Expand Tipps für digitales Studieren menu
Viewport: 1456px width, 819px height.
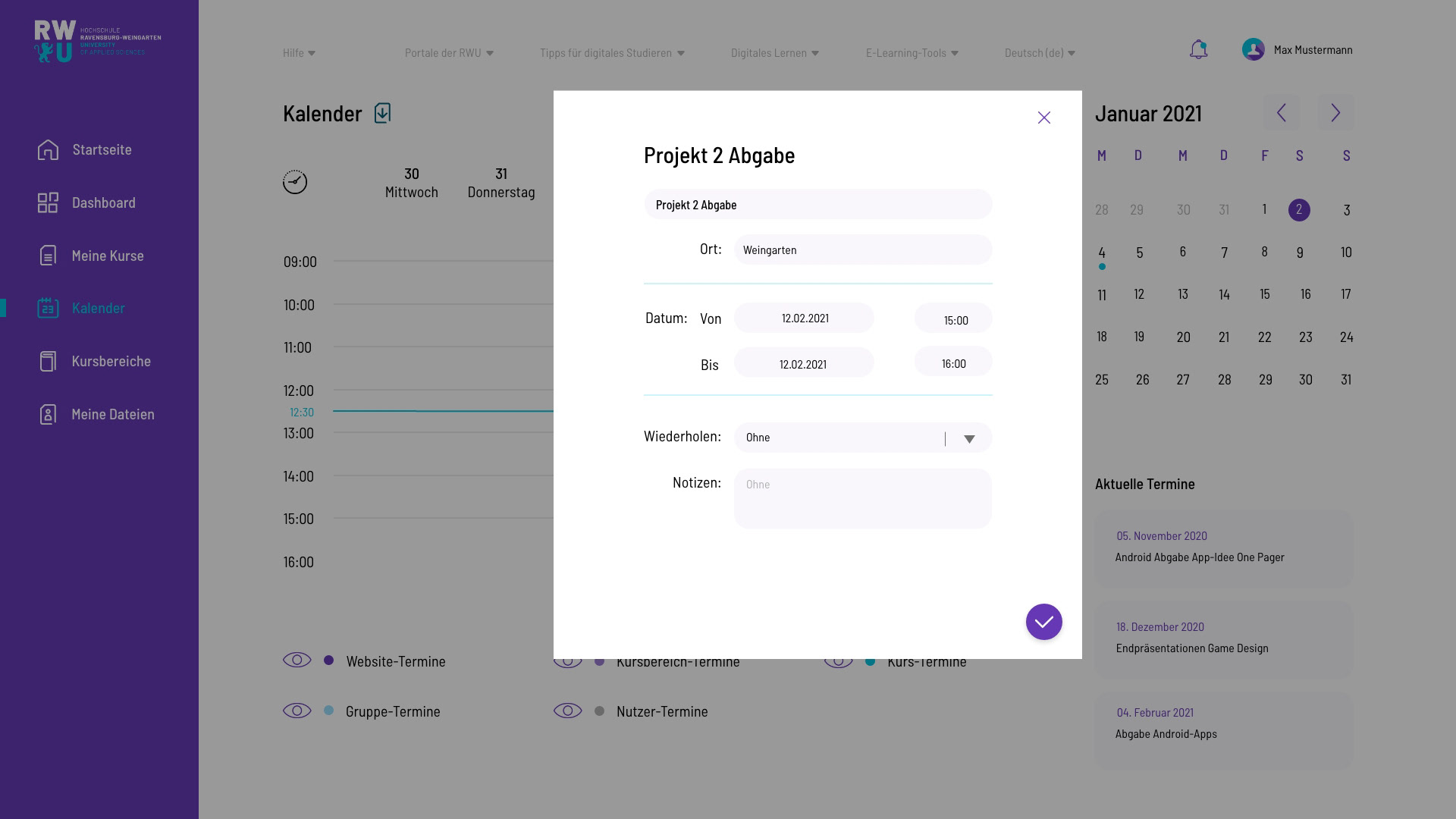(x=613, y=53)
